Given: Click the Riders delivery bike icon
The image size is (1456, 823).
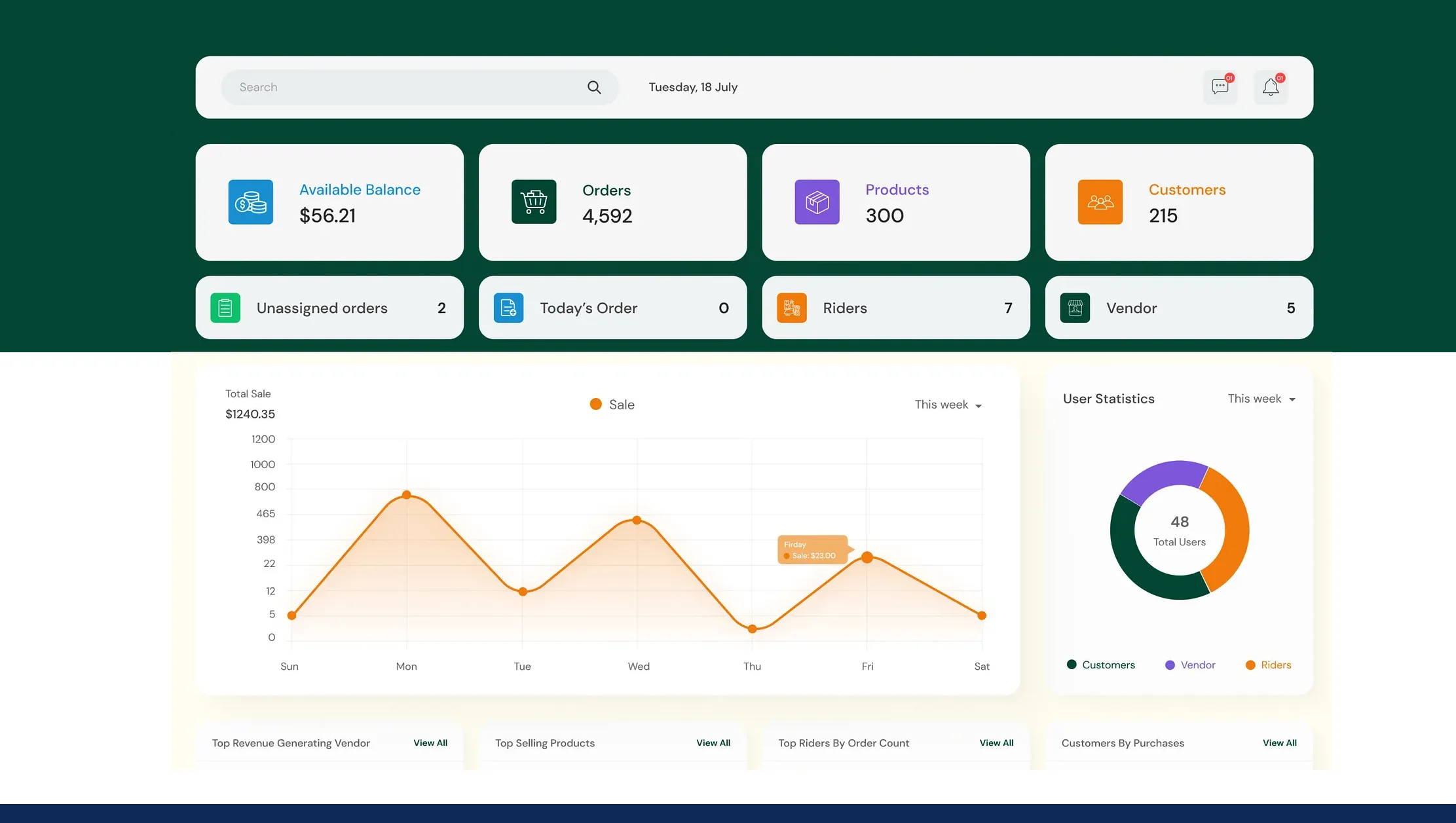Looking at the screenshot, I should (791, 308).
